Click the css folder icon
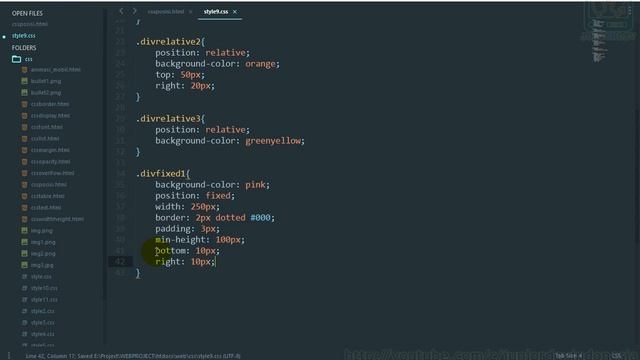This screenshot has height=360, width=640. click(x=16, y=59)
